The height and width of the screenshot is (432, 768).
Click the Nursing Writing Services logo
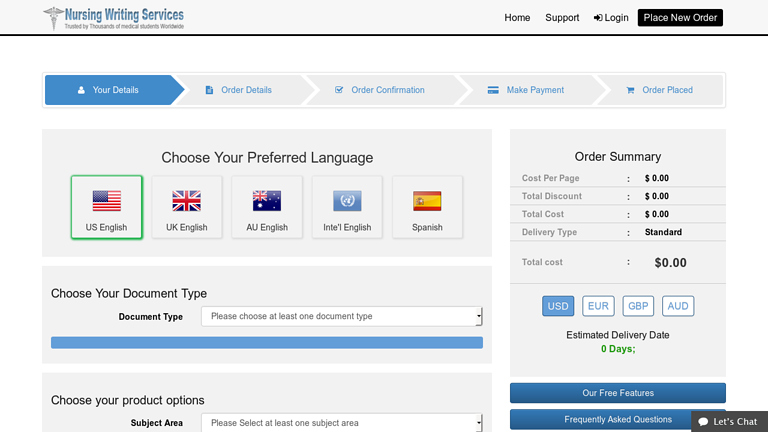(113, 18)
